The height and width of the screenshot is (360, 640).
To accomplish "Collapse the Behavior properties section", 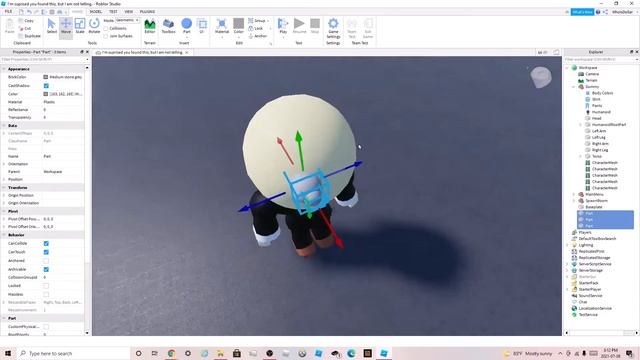I will point(4,235).
